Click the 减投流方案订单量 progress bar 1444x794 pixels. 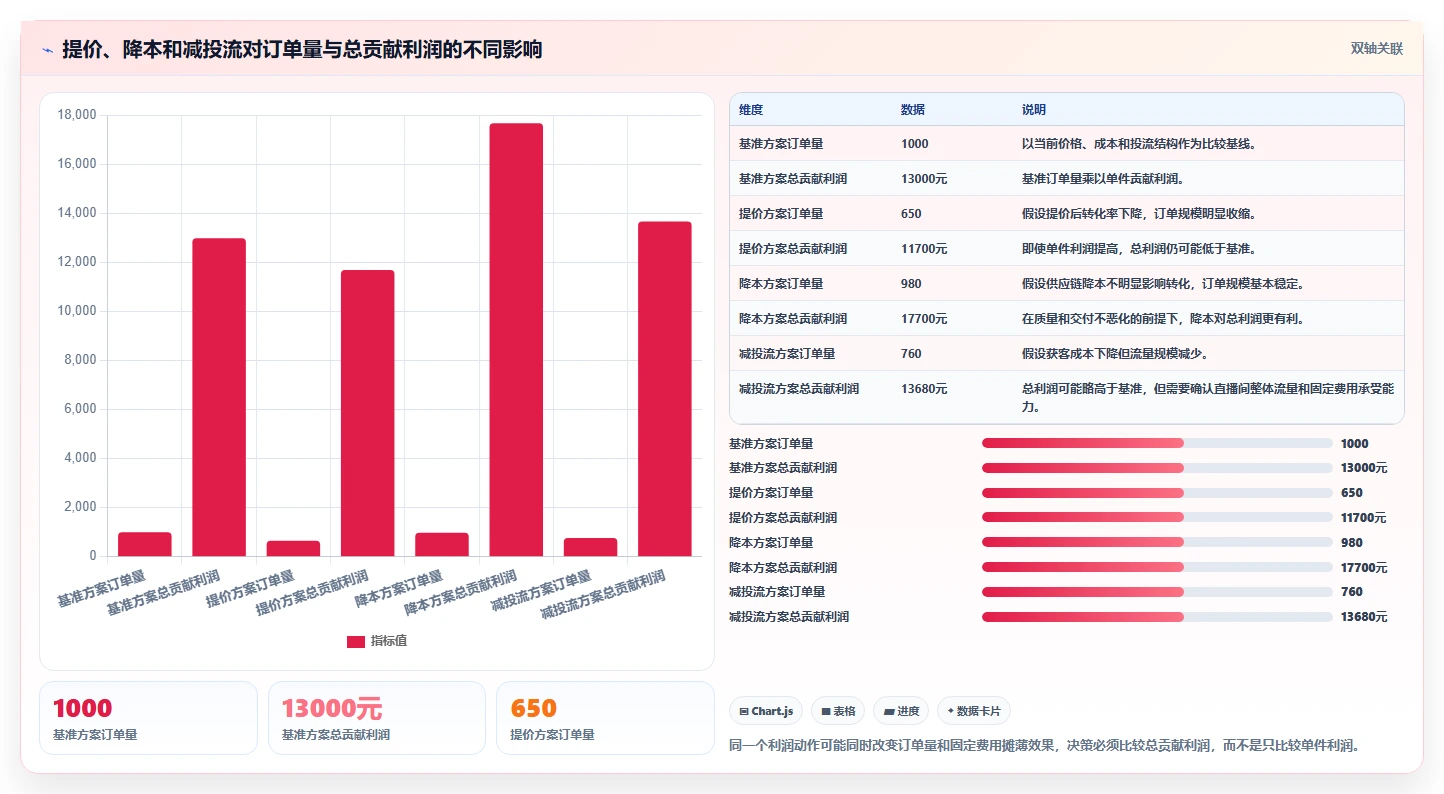(x=1157, y=592)
